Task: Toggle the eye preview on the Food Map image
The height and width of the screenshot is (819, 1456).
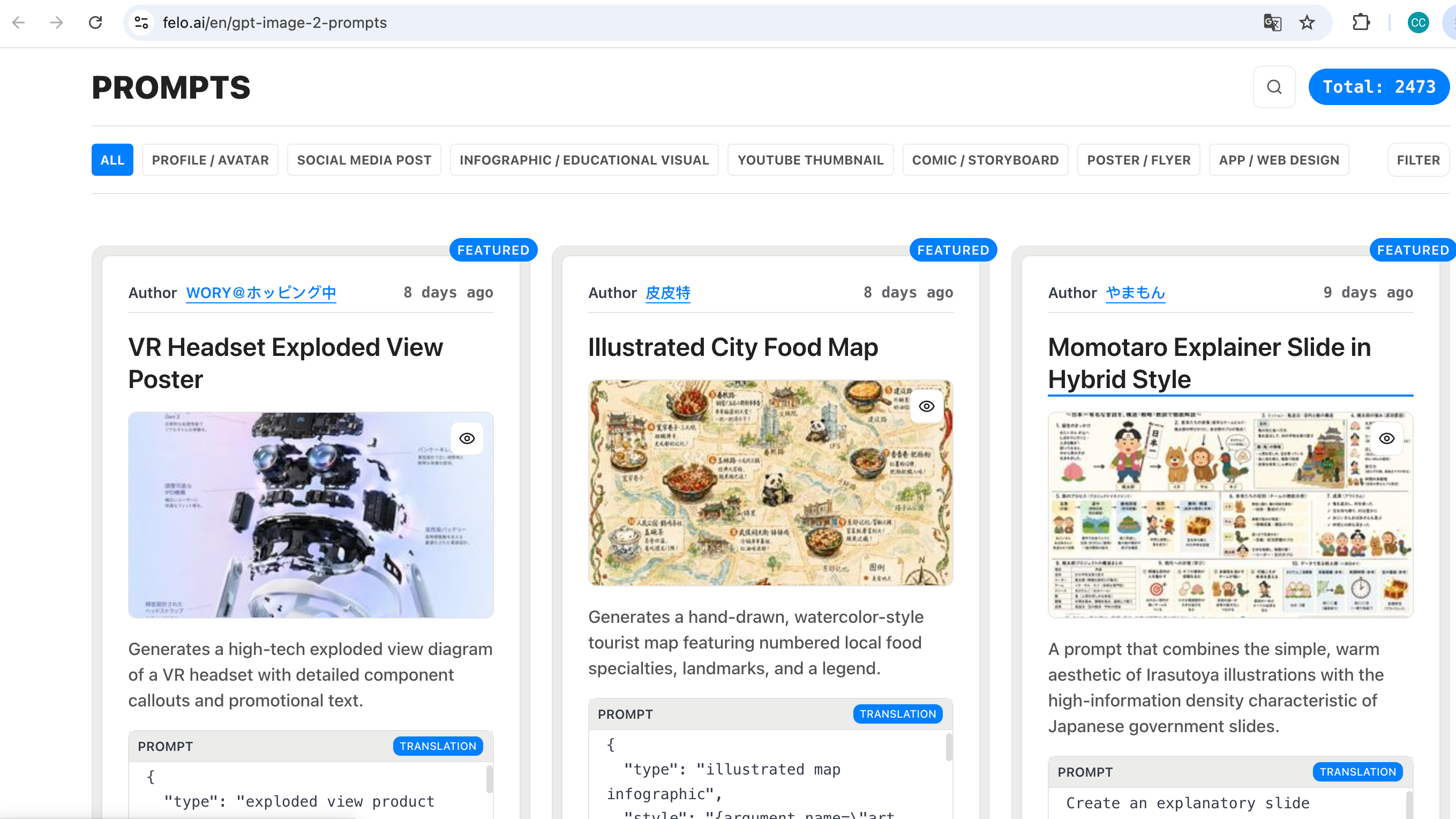Action: 926,406
